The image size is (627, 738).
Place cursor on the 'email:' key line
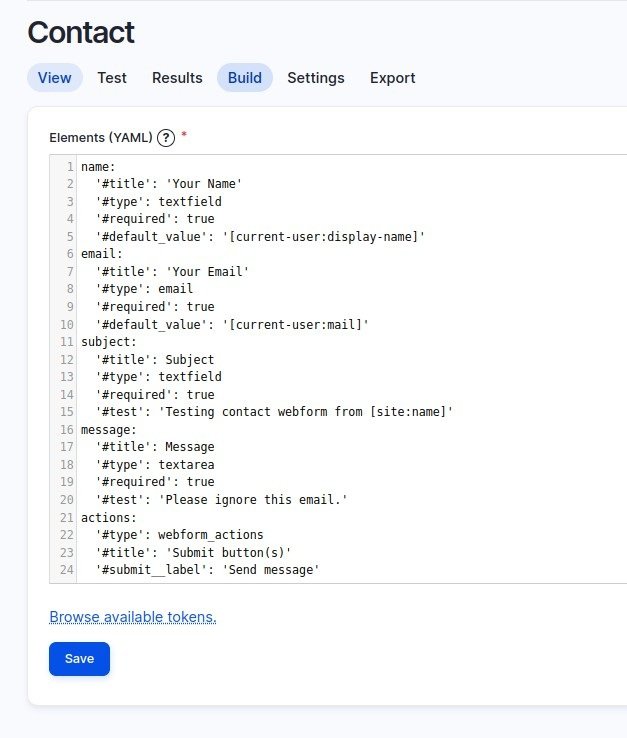click(101, 254)
